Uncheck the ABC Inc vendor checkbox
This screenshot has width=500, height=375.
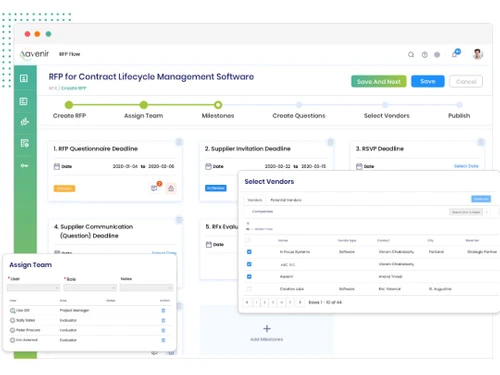pyautogui.click(x=249, y=264)
